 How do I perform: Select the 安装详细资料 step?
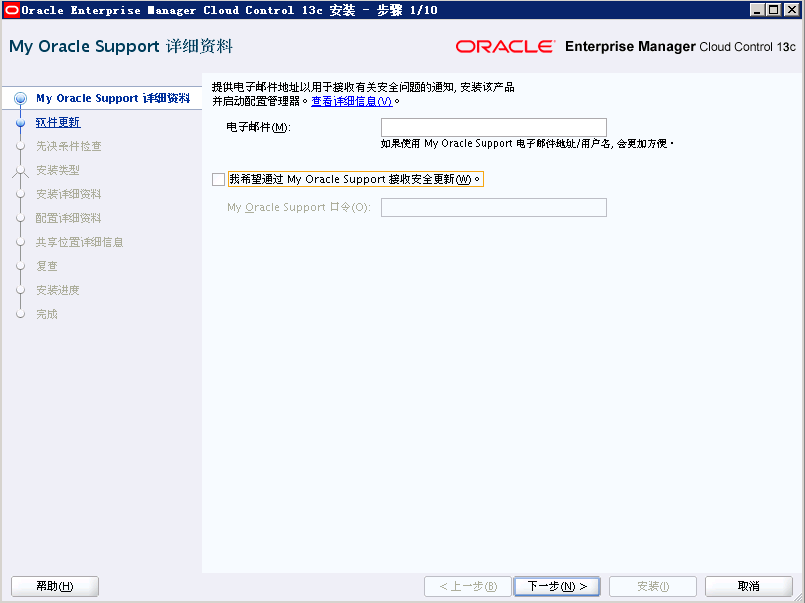[69, 194]
